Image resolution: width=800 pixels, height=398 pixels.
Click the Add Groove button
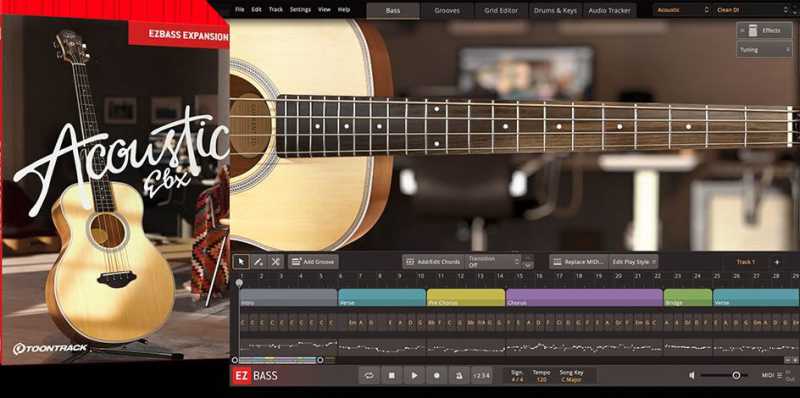click(x=313, y=262)
